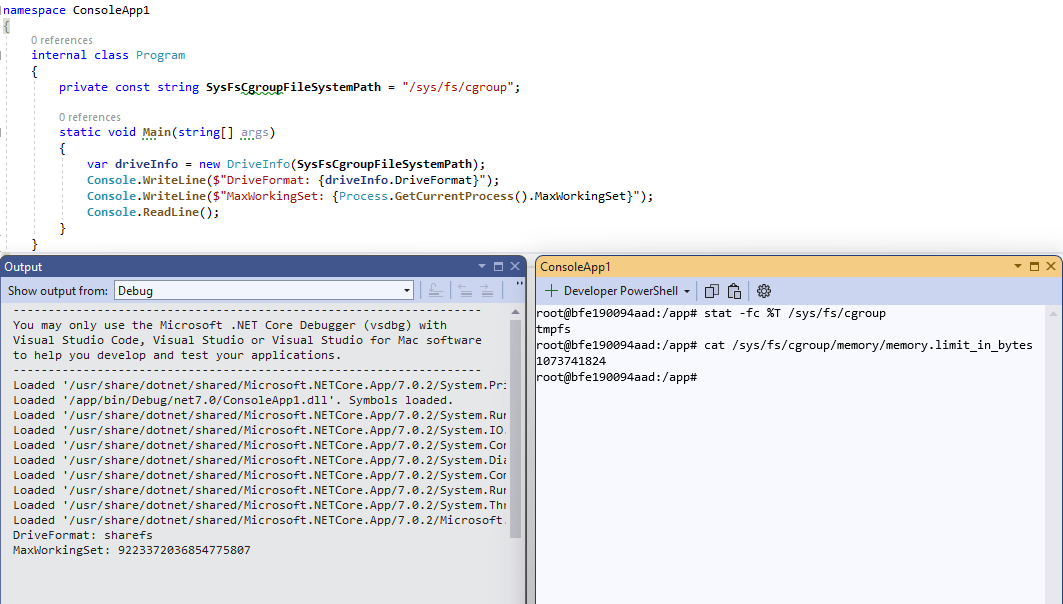
Task: Open the Developer PowerShell shell selector dropdown
Action: click(x=689, y=290)
